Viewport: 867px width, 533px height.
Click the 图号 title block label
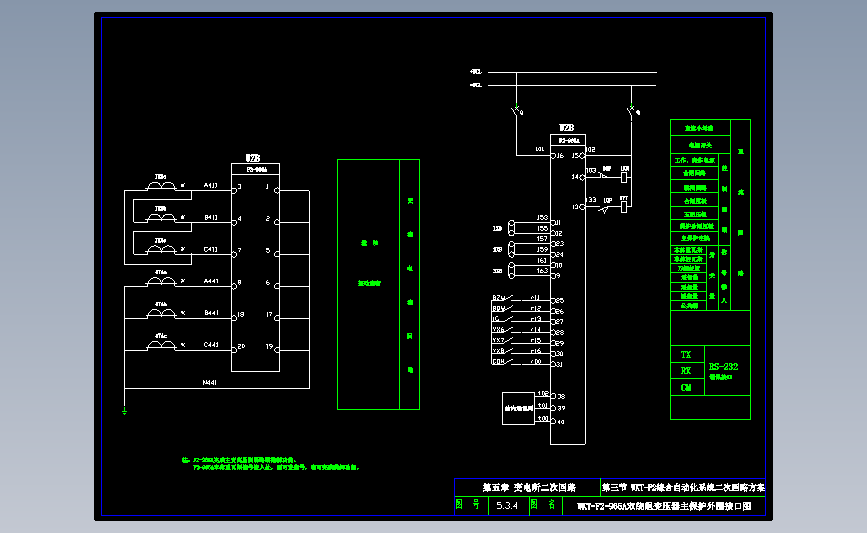(468, 504)
